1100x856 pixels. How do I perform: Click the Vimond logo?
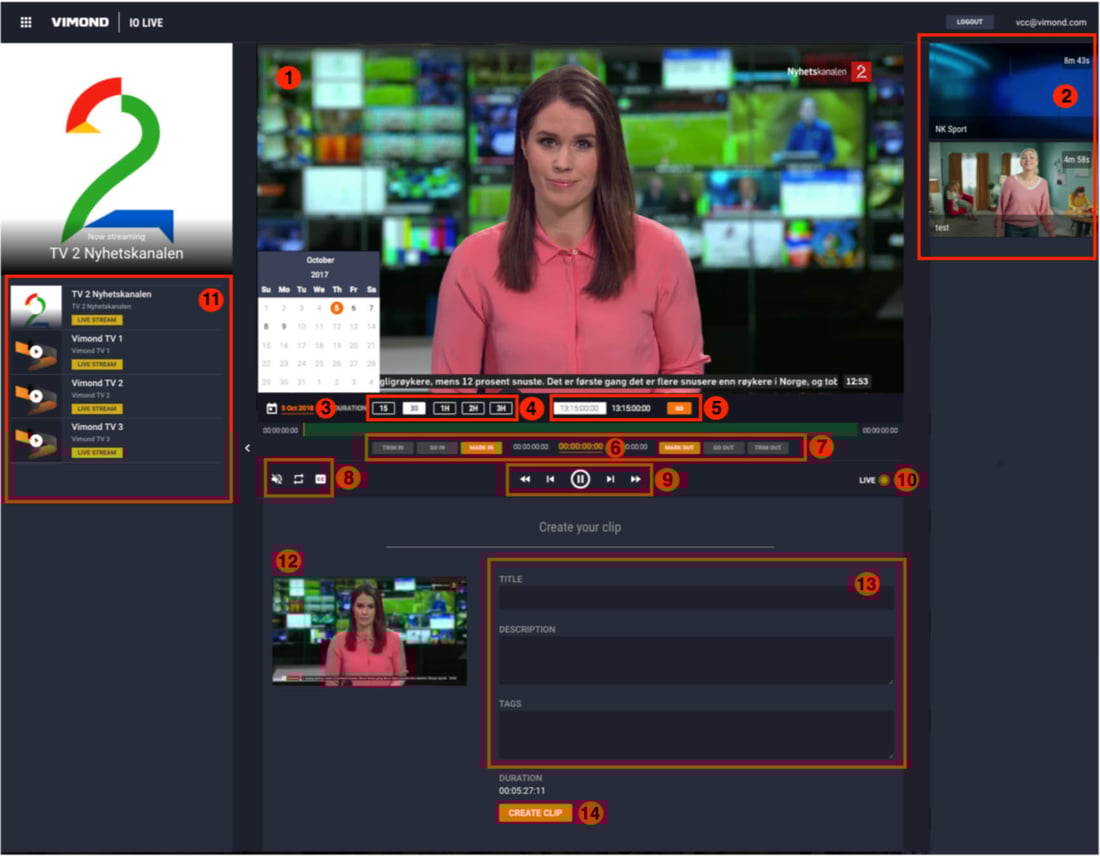point(80,22)
